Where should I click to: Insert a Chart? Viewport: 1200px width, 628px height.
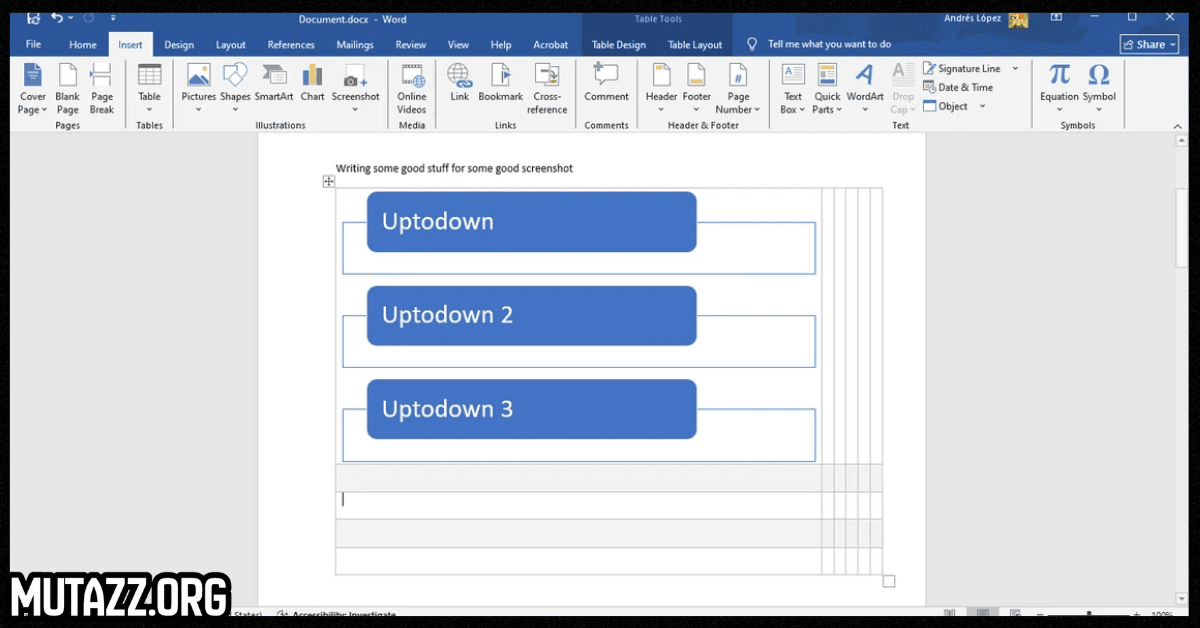click(313, 84)
